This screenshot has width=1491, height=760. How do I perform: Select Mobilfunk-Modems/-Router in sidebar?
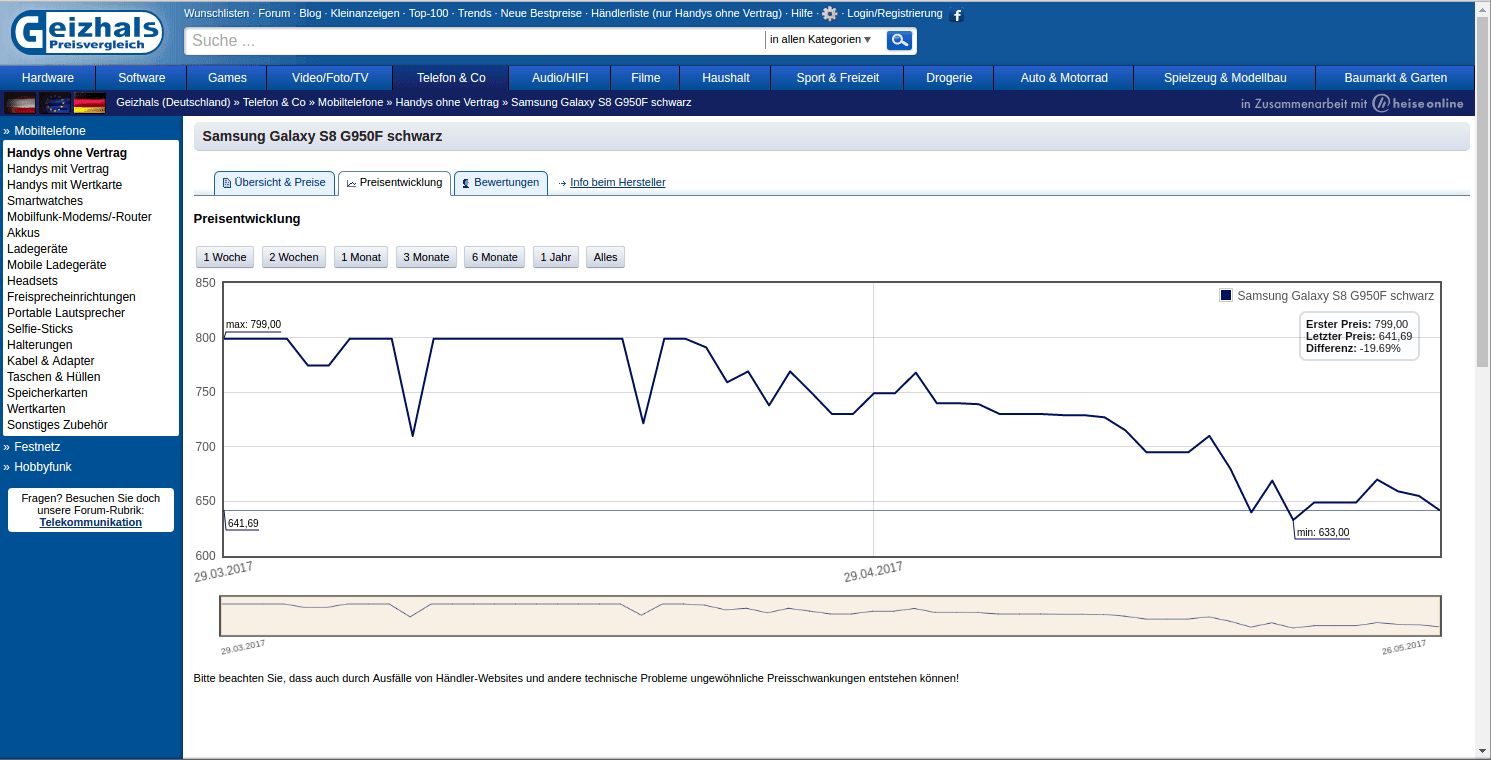79,217
